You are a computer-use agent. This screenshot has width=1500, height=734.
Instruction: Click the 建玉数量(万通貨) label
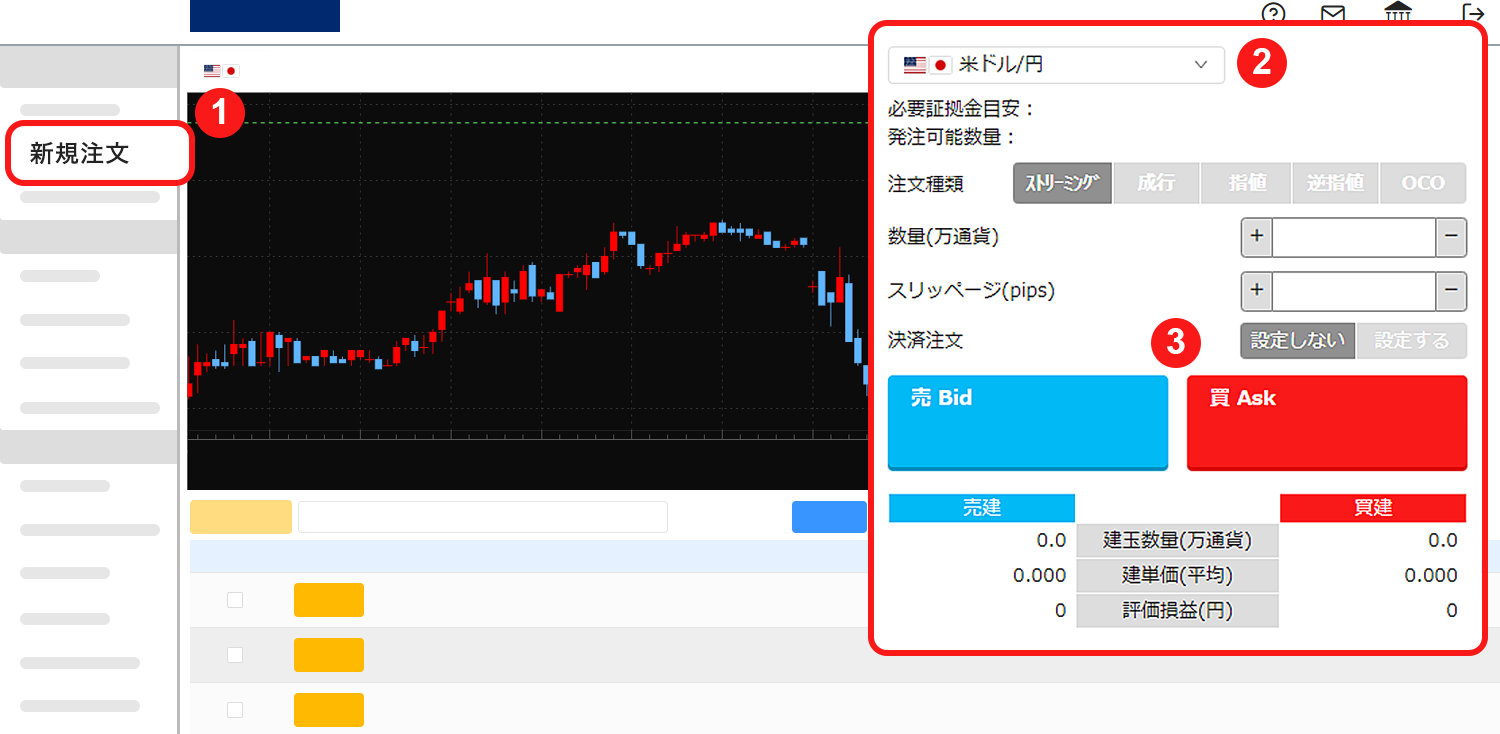coord(1177,541)
